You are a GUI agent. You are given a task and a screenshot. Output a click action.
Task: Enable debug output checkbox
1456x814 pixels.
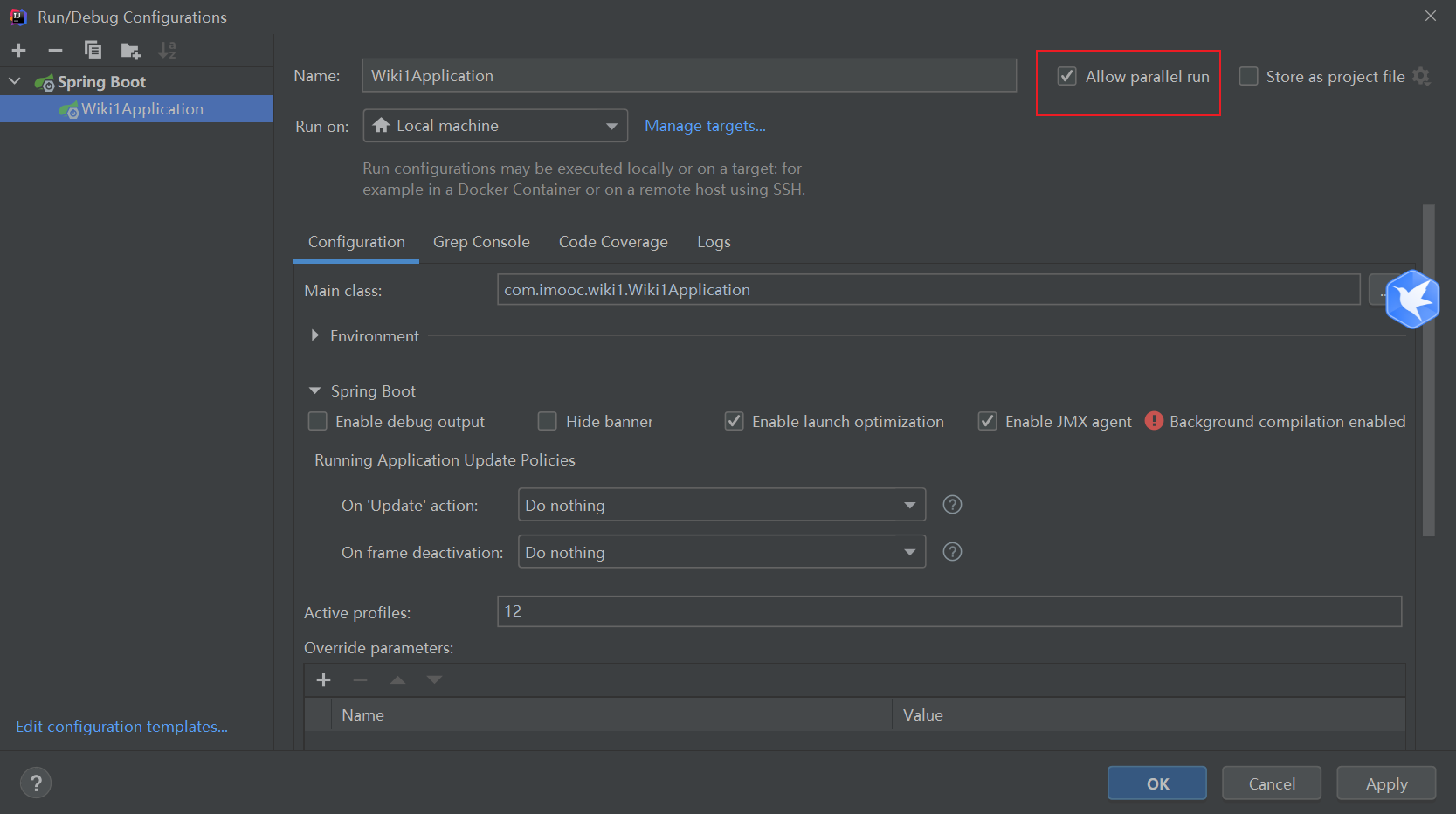[318, 421]
